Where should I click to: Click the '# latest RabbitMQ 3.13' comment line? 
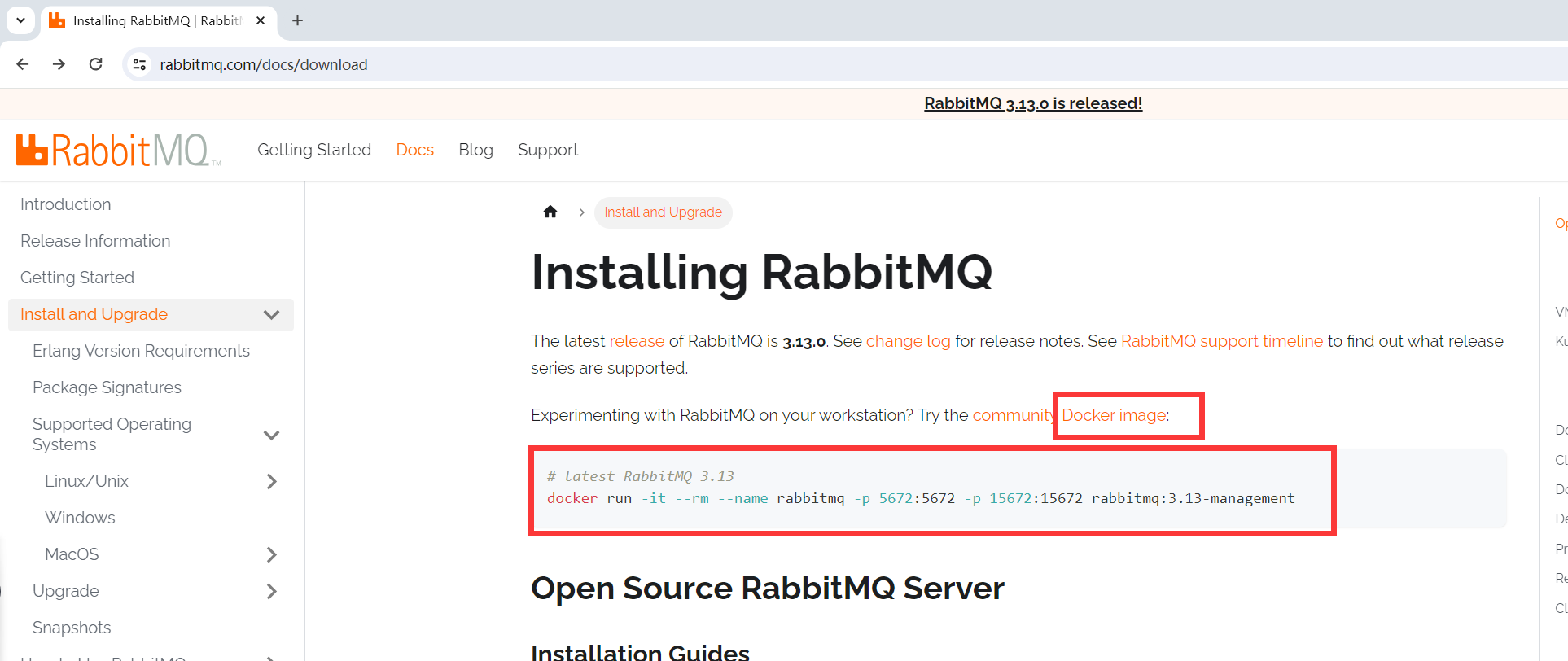pos(641,476)
